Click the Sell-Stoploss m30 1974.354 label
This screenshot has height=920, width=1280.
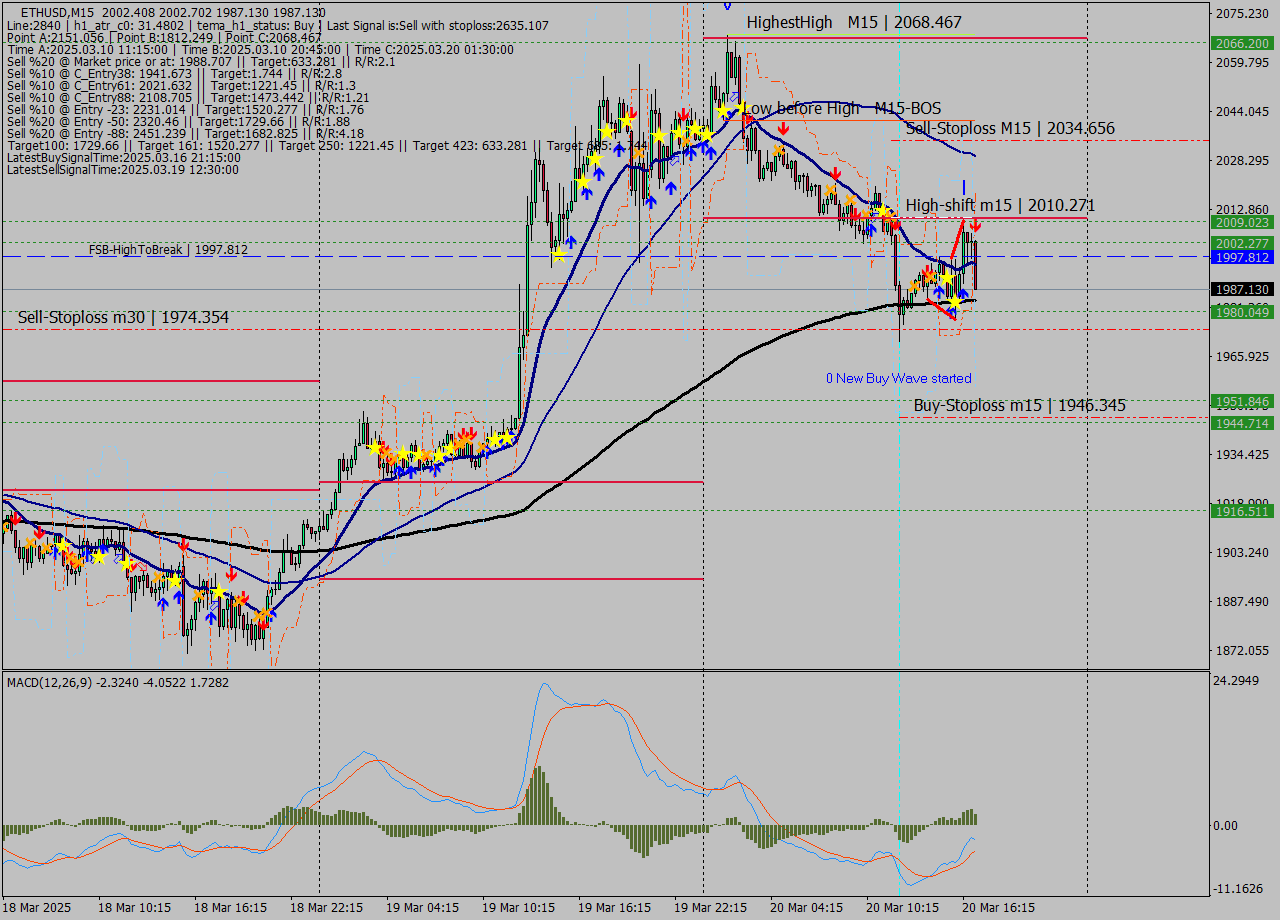tap(123, 317)
